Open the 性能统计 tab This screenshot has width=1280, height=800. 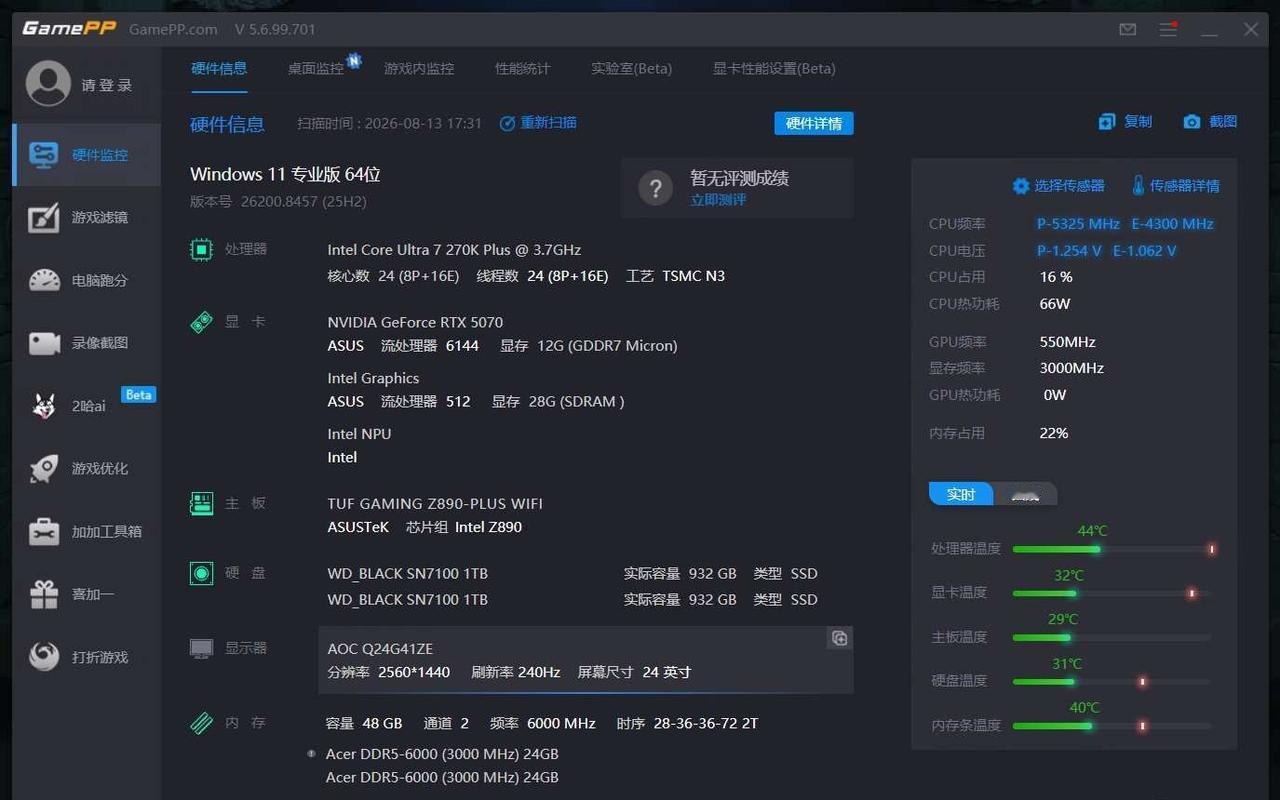522,69
